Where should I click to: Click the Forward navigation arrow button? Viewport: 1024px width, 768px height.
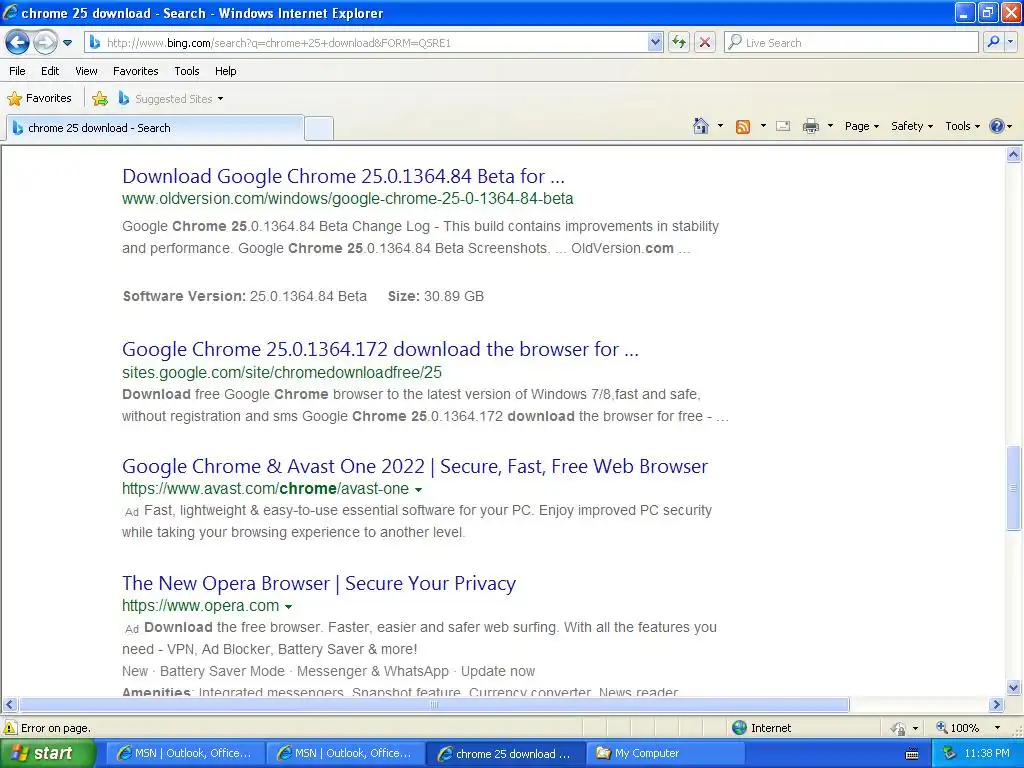coord(45,42)
